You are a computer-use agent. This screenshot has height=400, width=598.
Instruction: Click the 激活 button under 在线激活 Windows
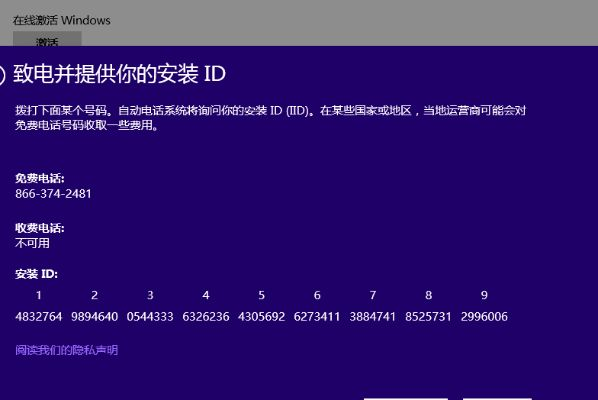47,39
